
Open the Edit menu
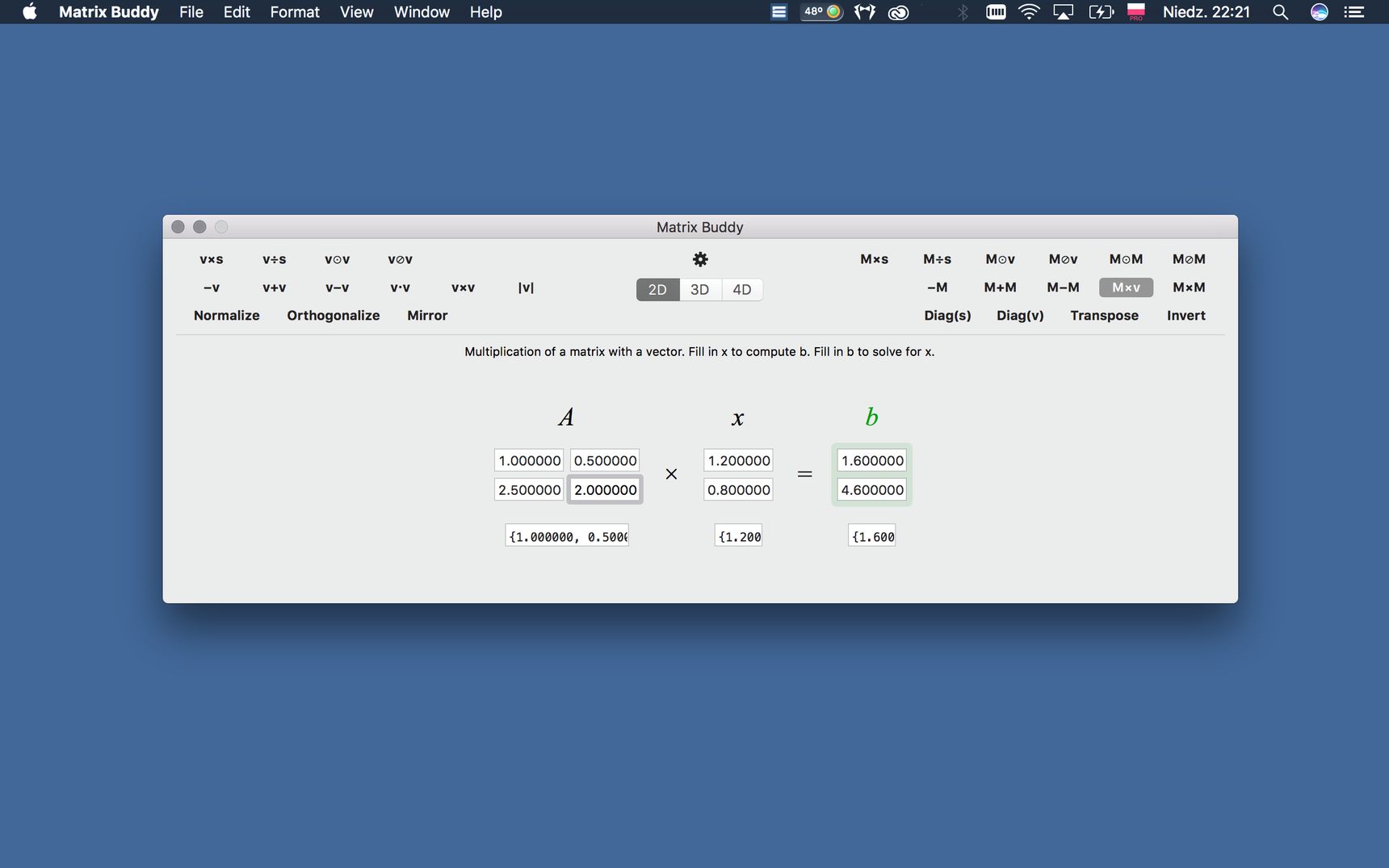point(237,11)
